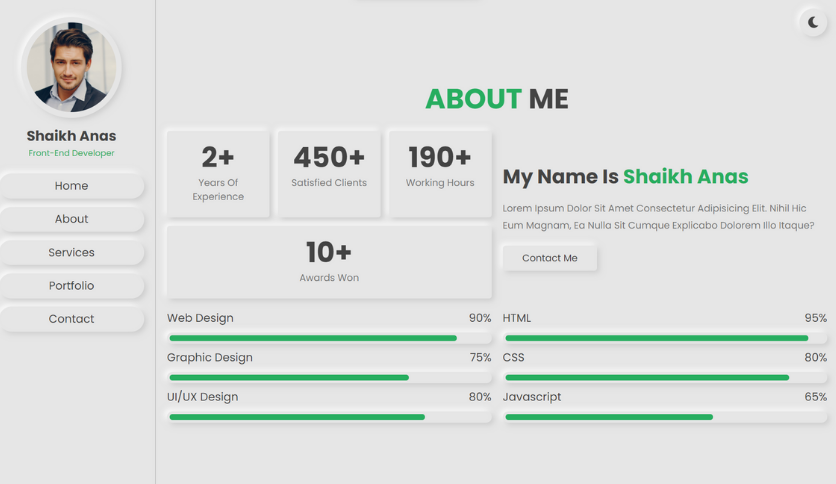Click the 'Graphic Design' skill label

point(210,357)
